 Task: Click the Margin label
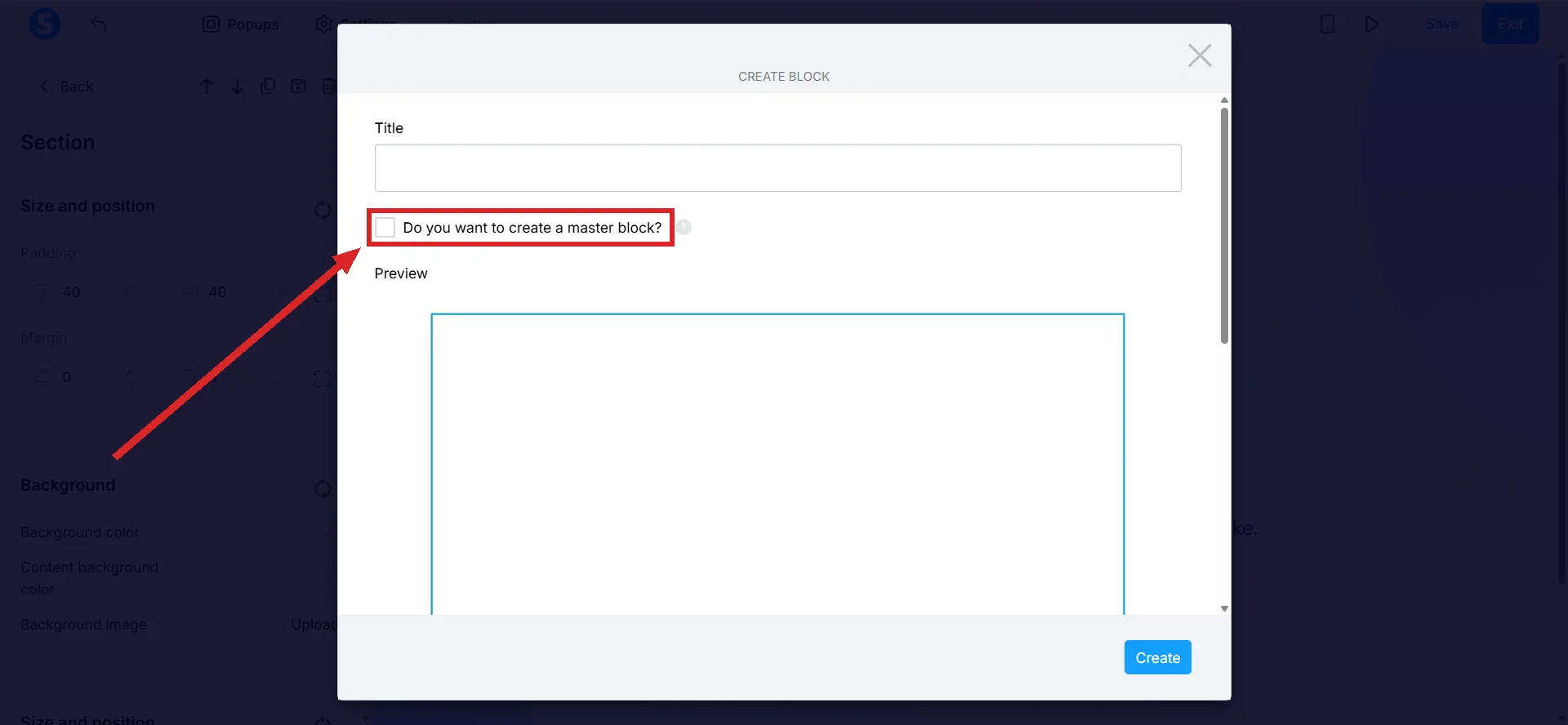pos(44,338)
